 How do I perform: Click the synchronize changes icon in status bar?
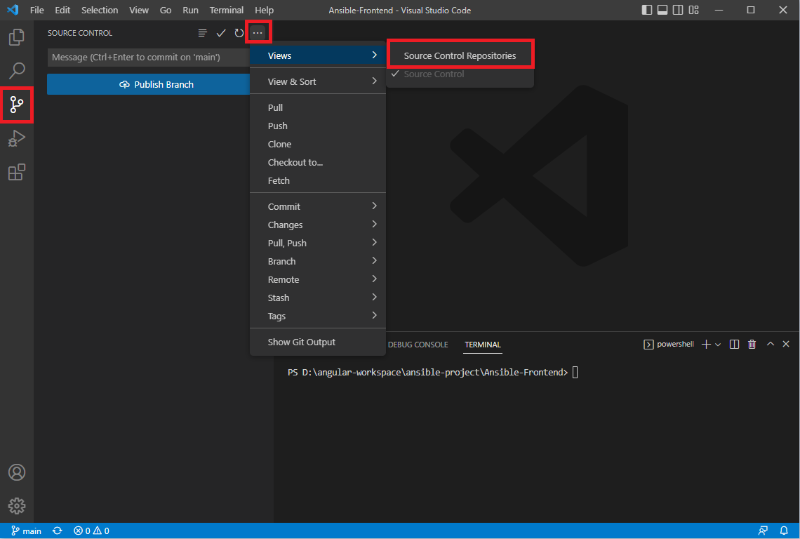coord(57,531)
